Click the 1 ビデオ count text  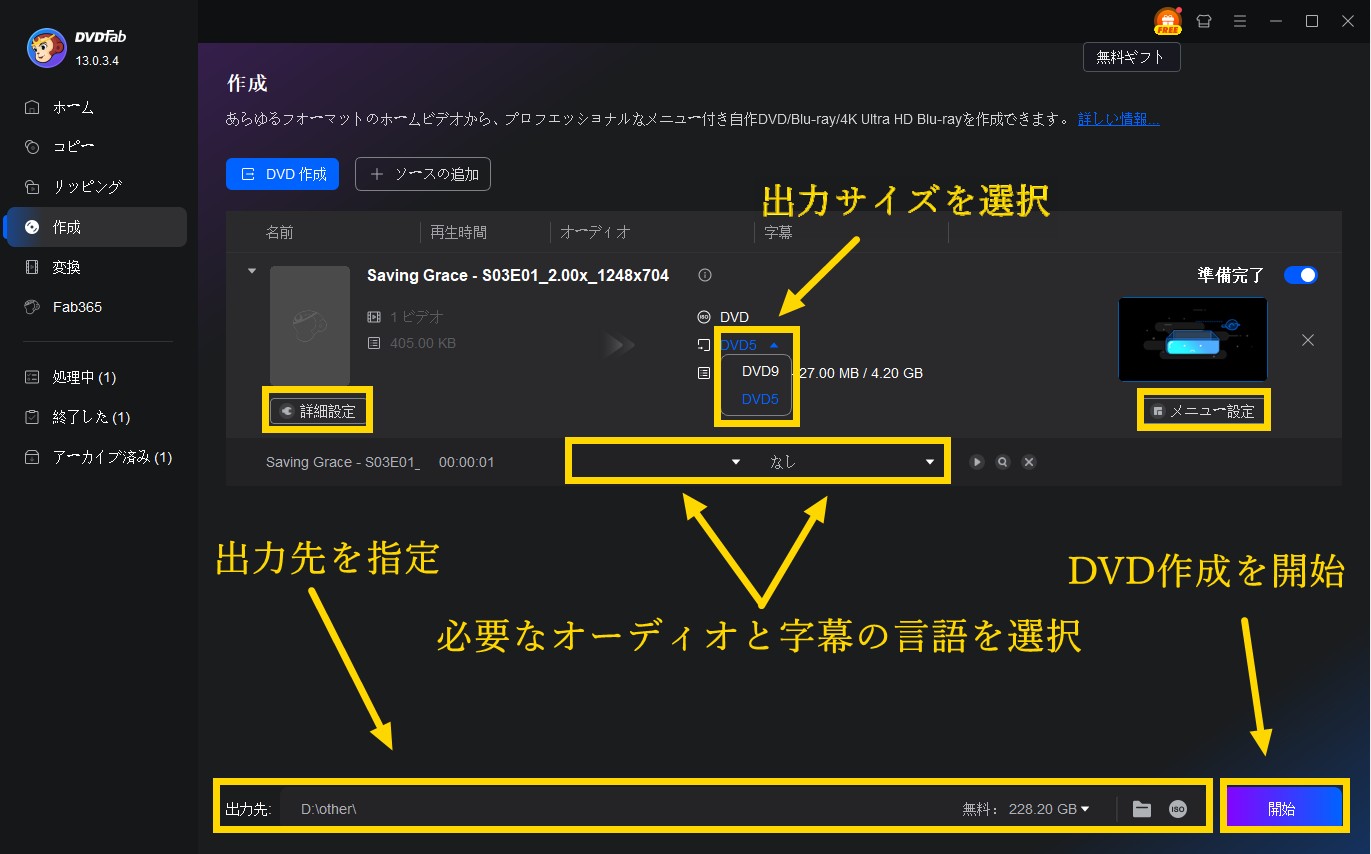point(416,317)
